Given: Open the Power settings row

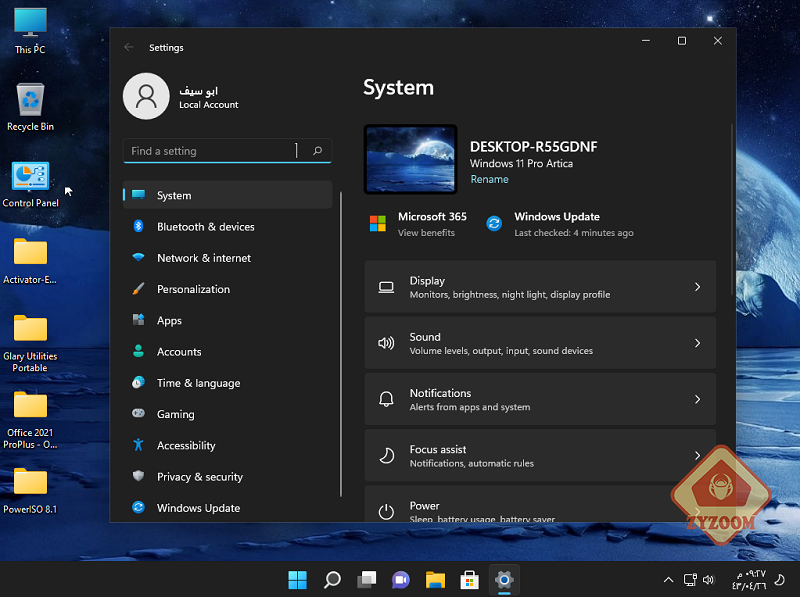Looking at the screenshot, I should [540, 504].
